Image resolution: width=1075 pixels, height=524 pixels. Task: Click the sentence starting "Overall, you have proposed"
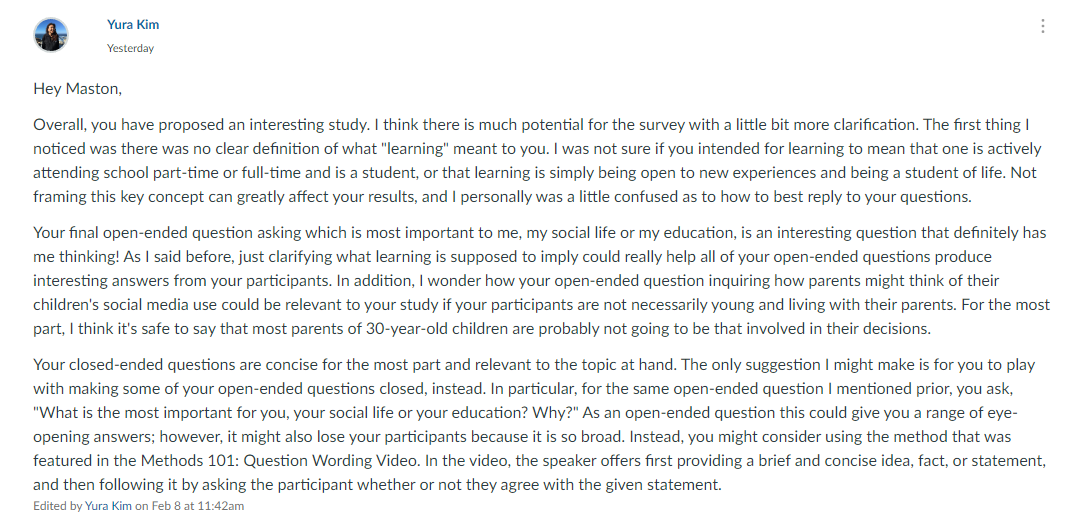[x=202, y=125]
